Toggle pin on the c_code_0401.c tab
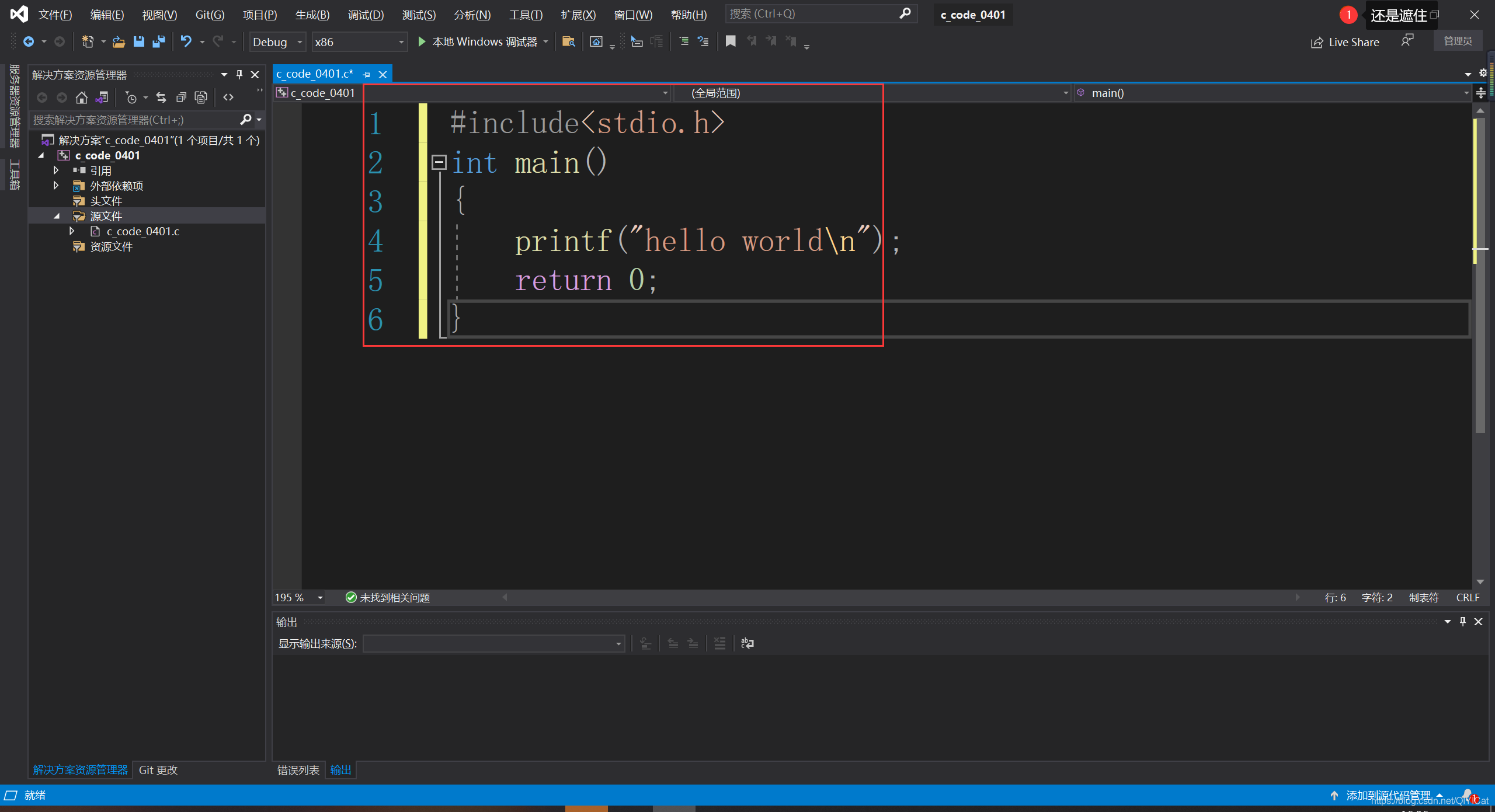The width and height of the screenshot is (1495, 812). [367, 75]
